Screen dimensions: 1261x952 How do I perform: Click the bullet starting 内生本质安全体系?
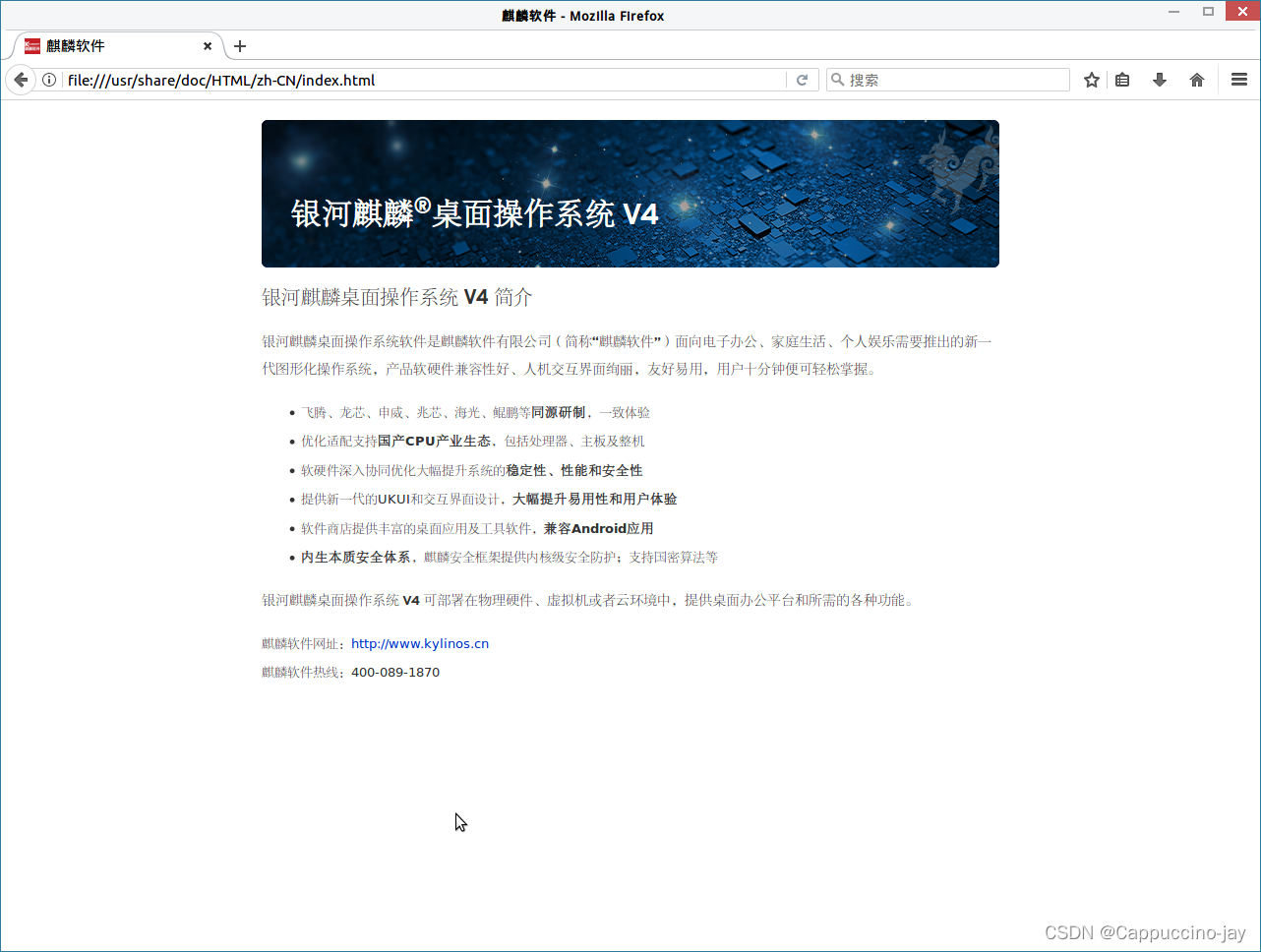coord(510,557)
